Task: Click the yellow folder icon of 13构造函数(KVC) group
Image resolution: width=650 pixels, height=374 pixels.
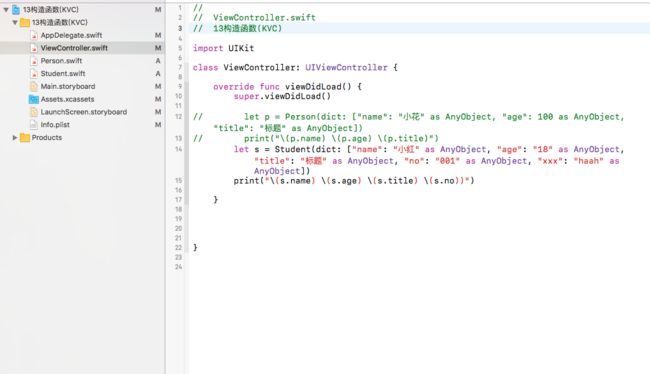Action: pos(25,22)
